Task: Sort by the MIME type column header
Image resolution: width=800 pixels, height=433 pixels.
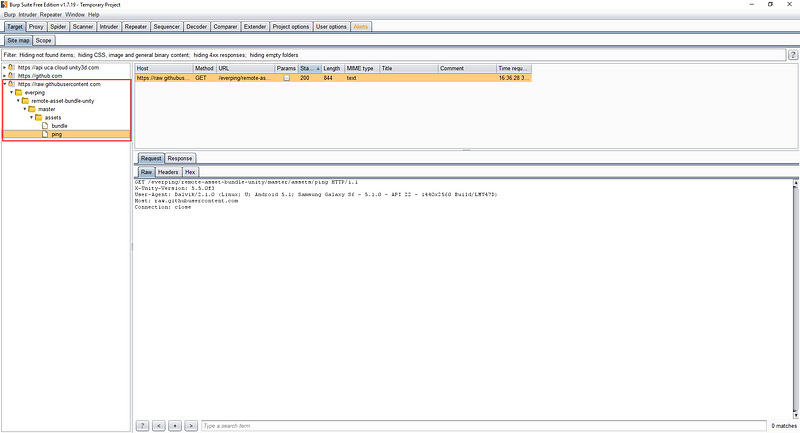Action: click(362, 68)
